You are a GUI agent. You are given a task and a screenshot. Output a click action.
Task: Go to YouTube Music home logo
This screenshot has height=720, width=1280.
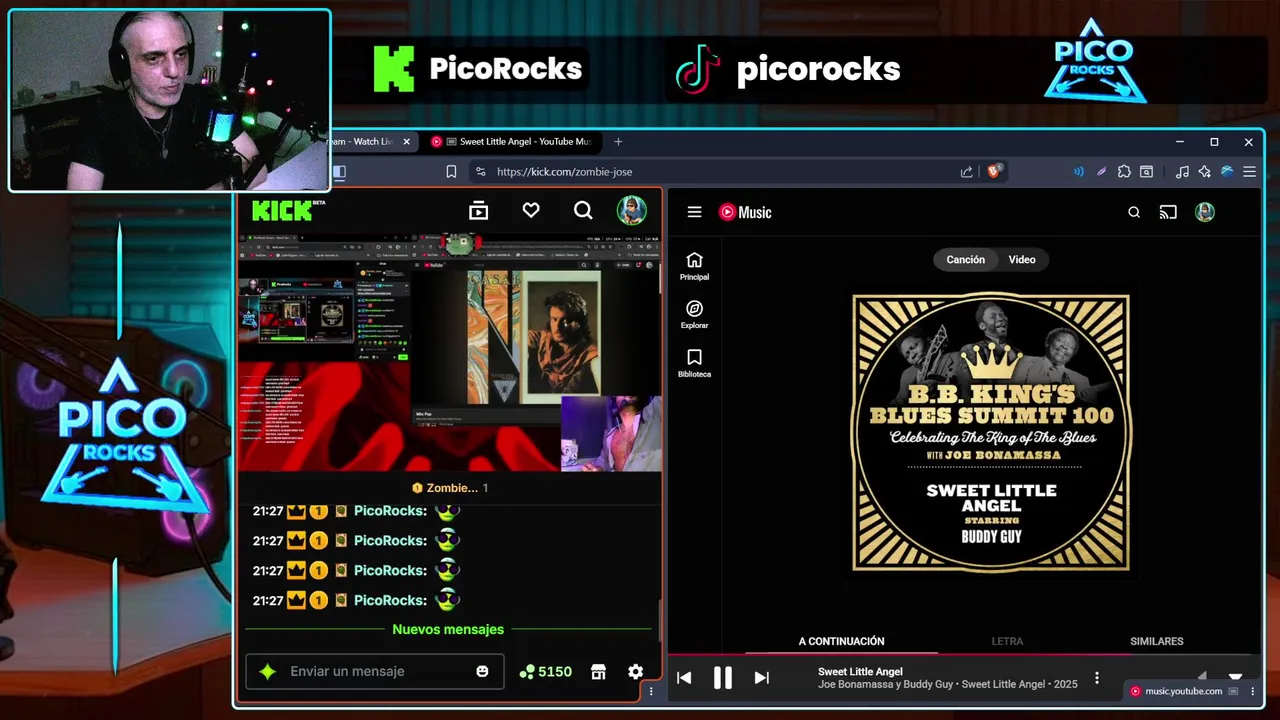coord(745,212)
